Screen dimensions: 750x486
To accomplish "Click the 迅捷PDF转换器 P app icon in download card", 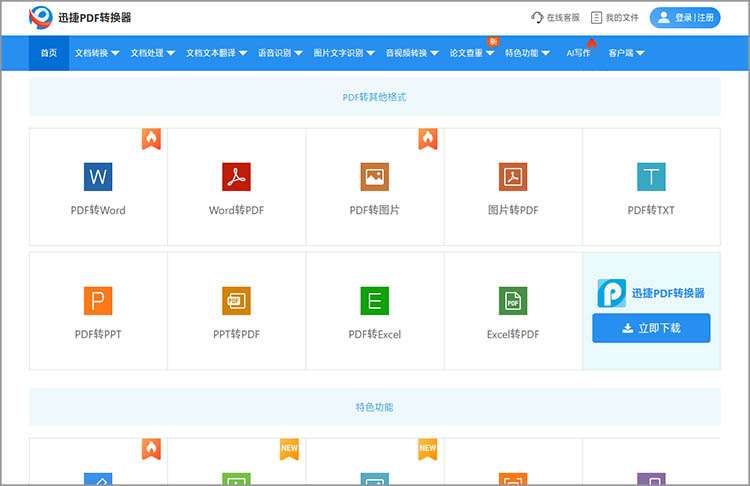I will (x=611, y=293).
